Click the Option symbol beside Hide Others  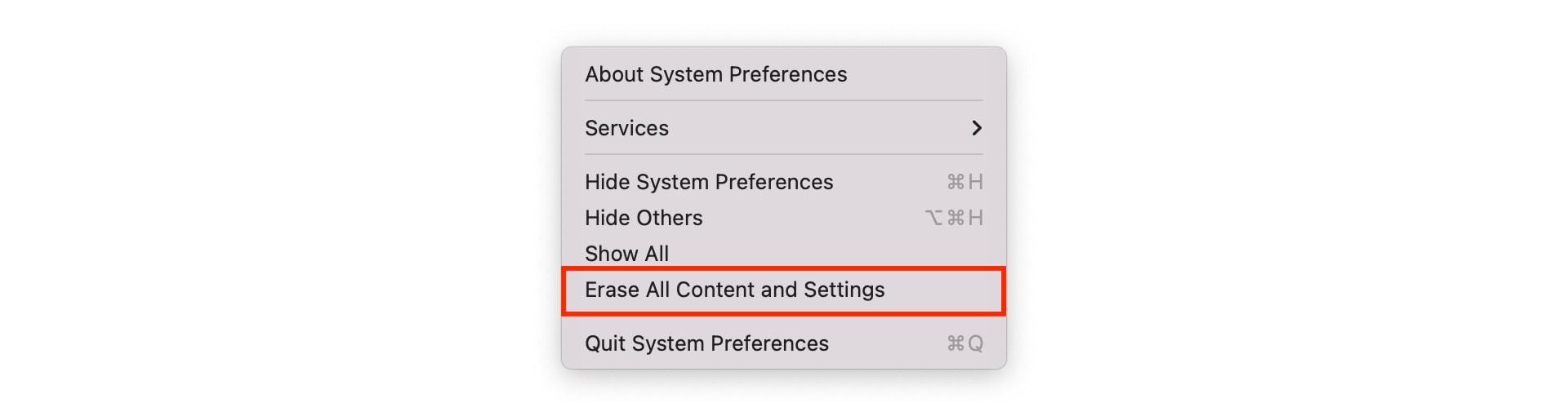[x=934, y=218]
